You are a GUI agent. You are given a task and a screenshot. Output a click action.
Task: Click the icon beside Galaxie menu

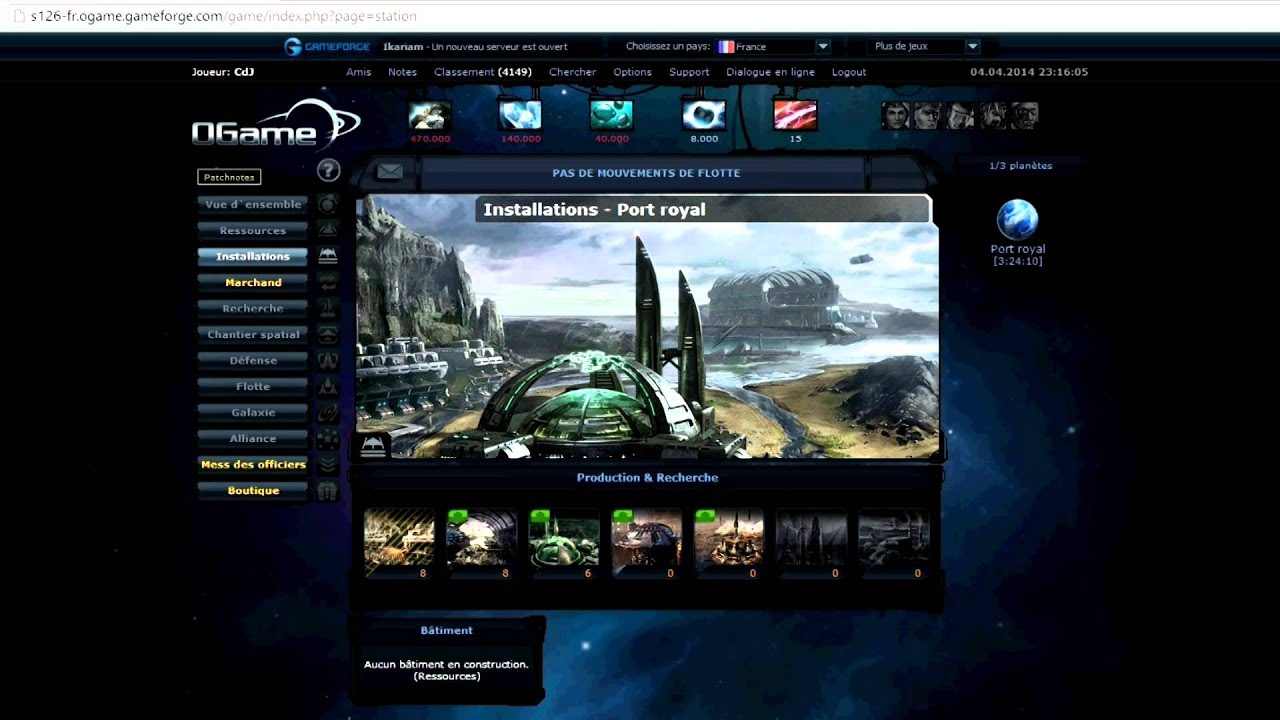point(327,412)
